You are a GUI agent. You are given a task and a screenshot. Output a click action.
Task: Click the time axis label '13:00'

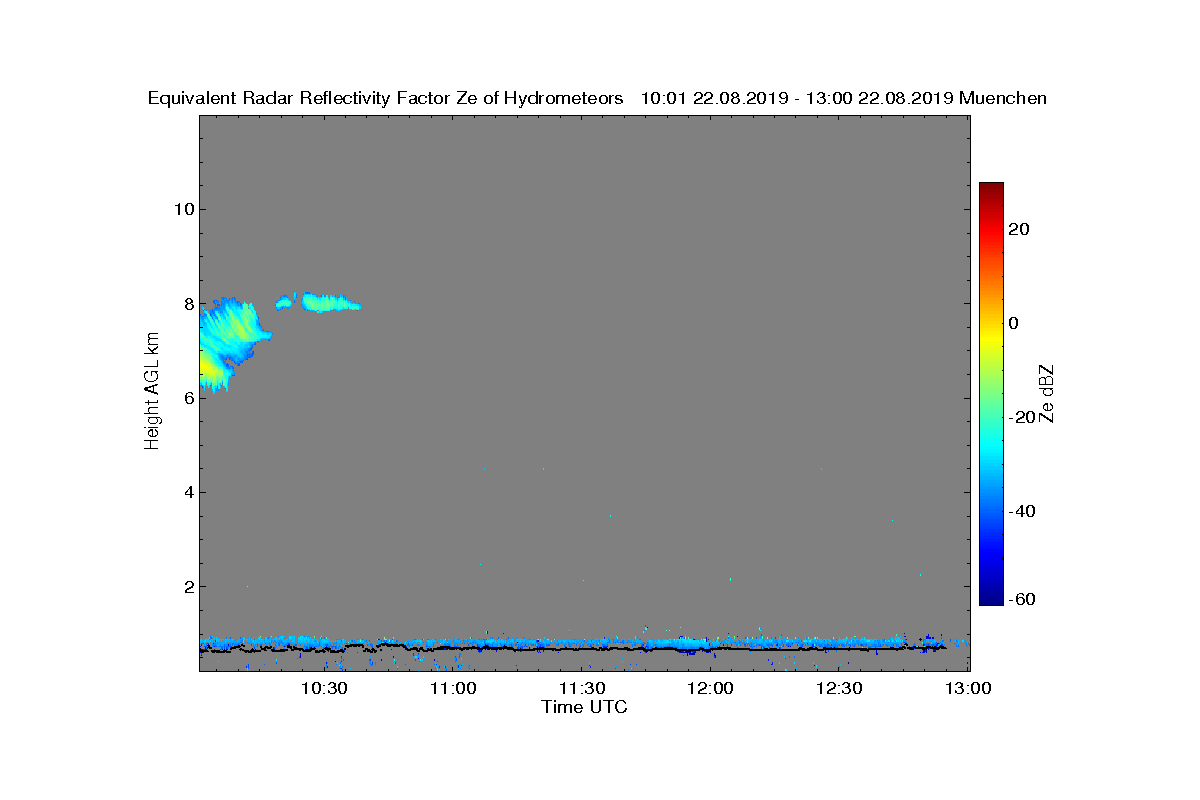click(x=968, y=689)
